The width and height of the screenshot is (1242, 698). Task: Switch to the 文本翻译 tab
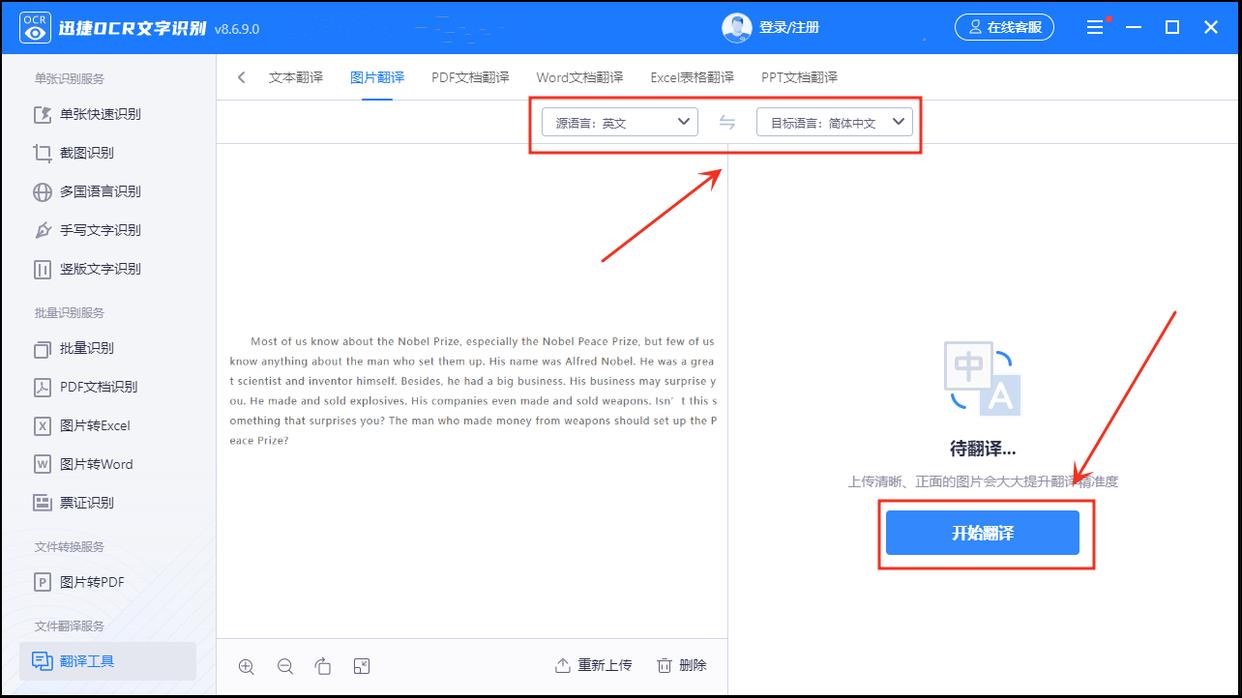[x=295, y=77]
